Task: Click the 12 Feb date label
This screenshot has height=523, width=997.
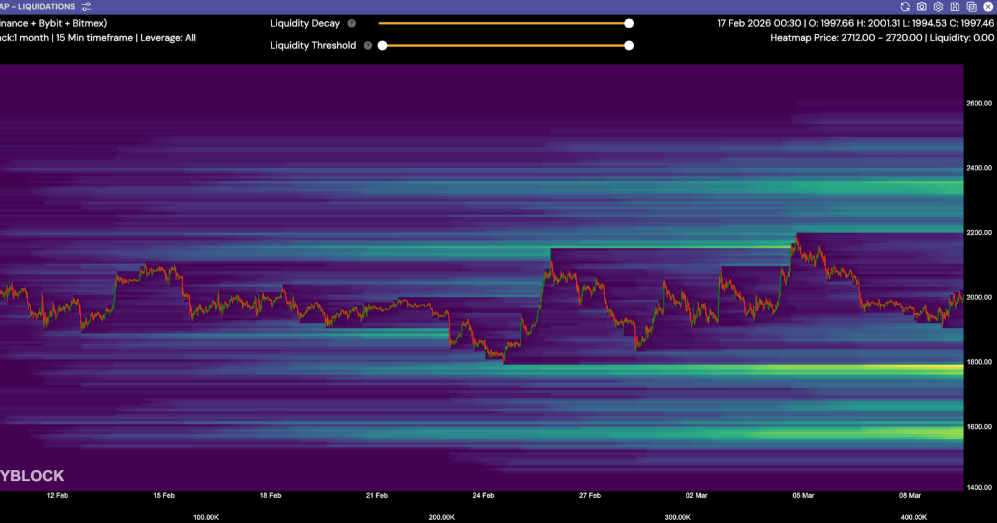Action: click(57, 495)
